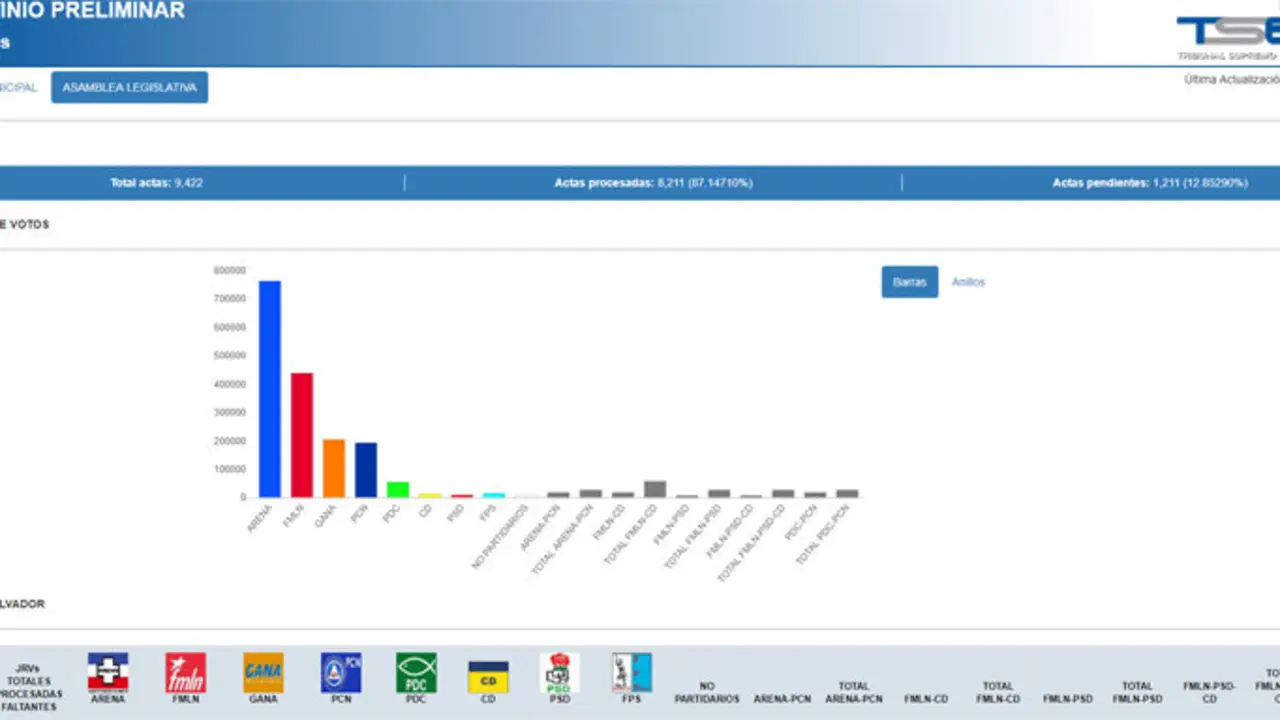The height and width of the screenshot is (720, 1280).
Task: Open the ASAMBLEA LEGISLATIVA tab
Action: click(129, 87)
